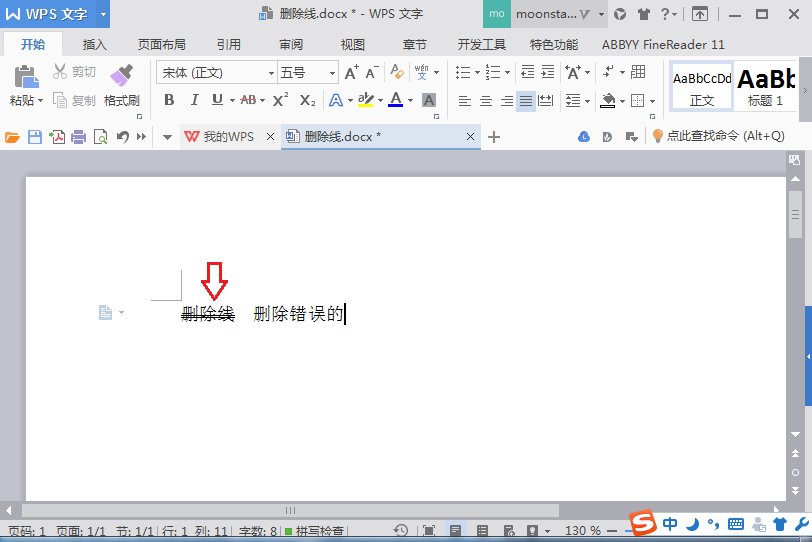Clear formatting with eraser icon

point(397,71)
